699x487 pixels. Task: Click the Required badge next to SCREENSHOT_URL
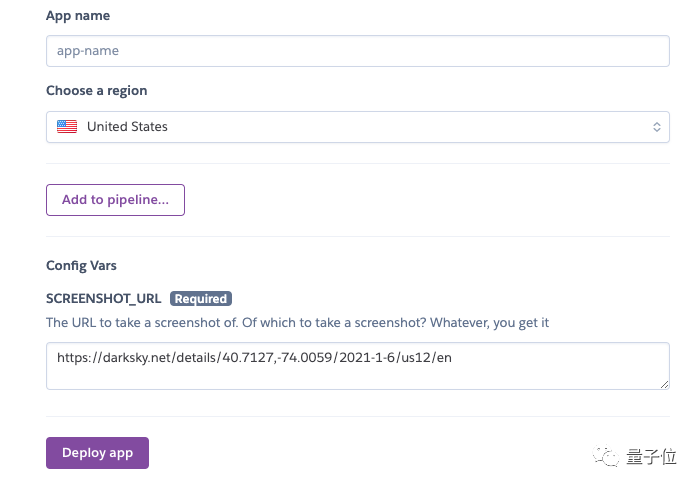coord(201,298)
